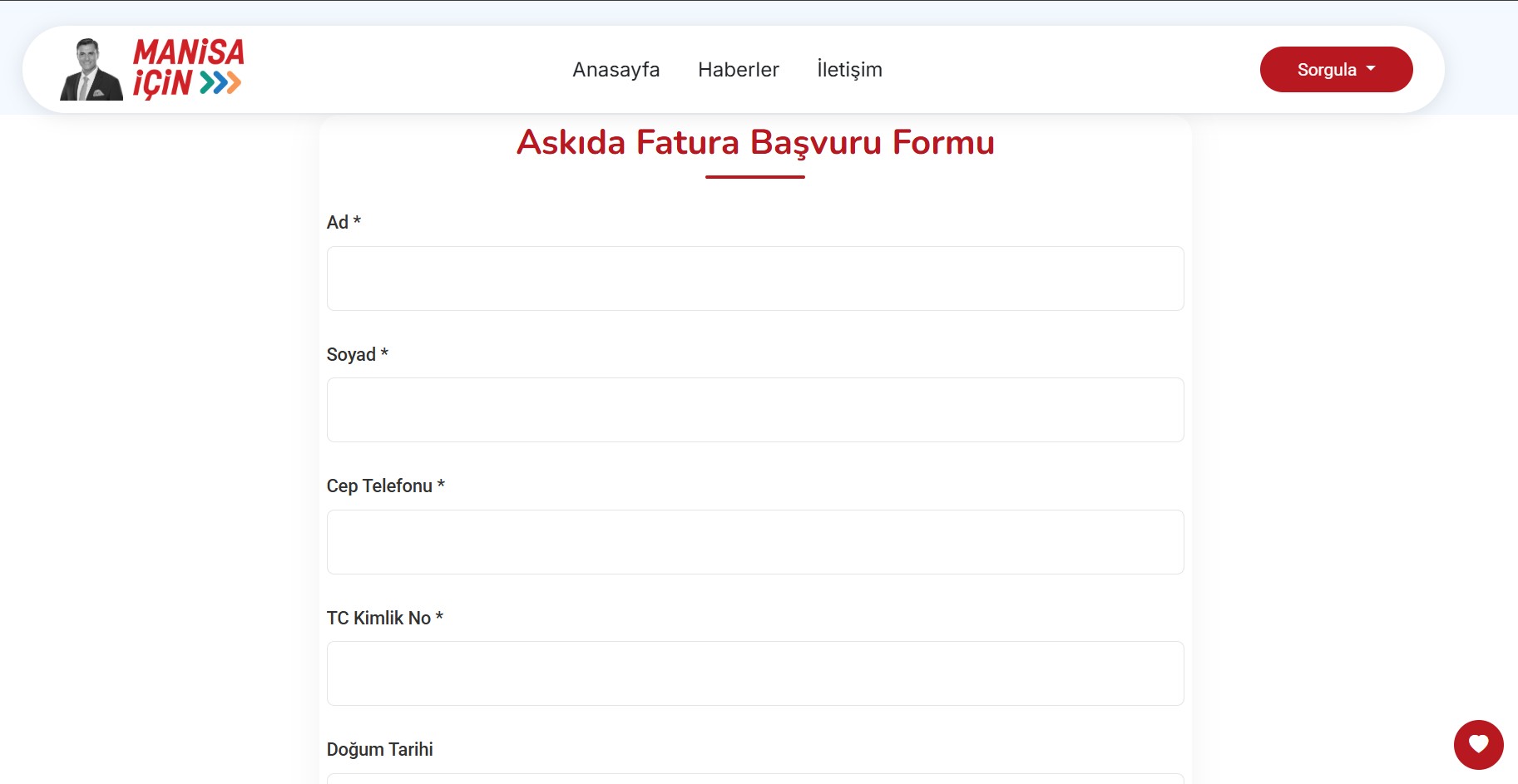The width and height of the screenshot is (1518, 784).
Task: Open the Haberler menu item
Action: pos(738,70)
